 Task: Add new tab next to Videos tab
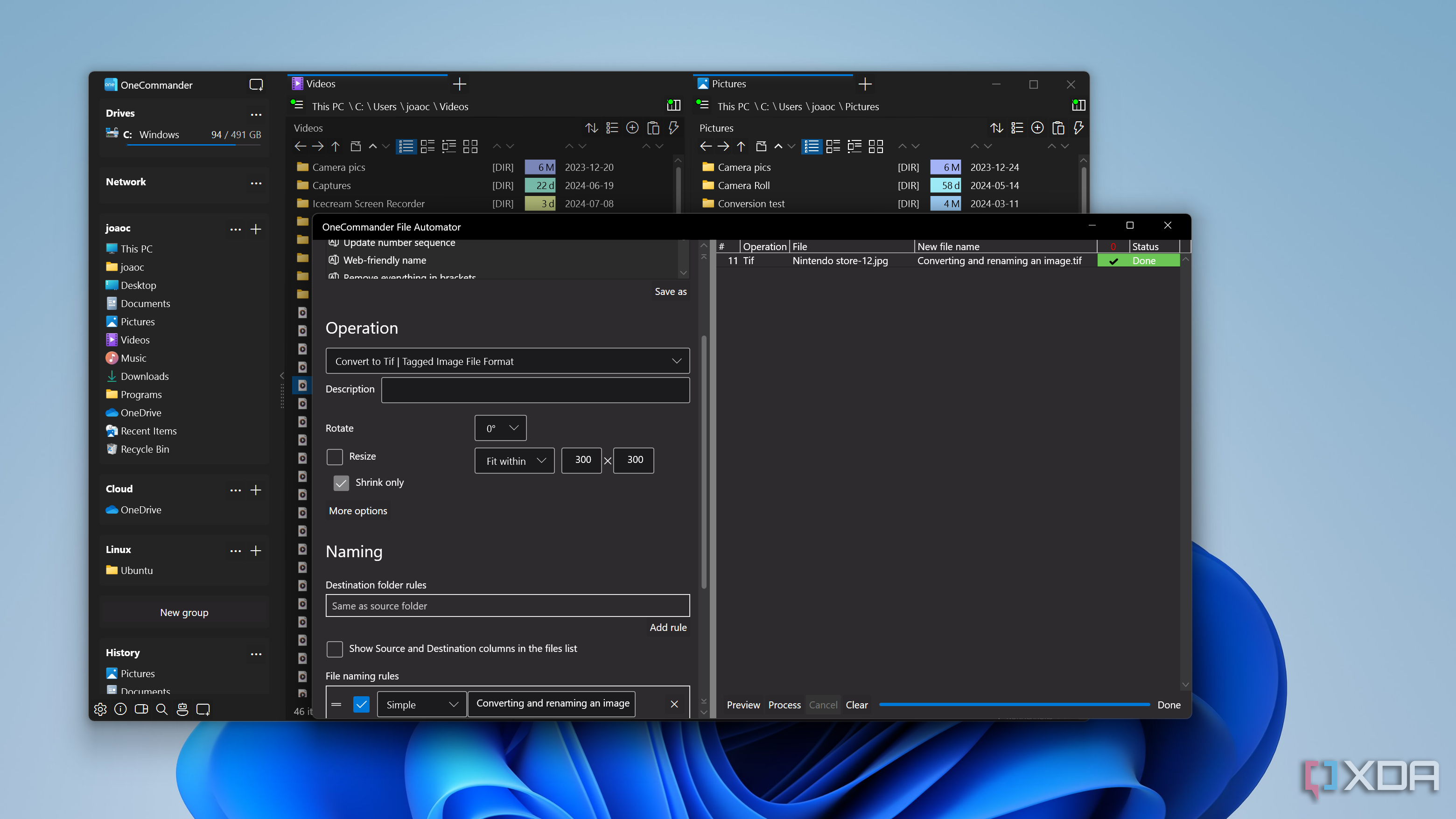coord(460,84)
